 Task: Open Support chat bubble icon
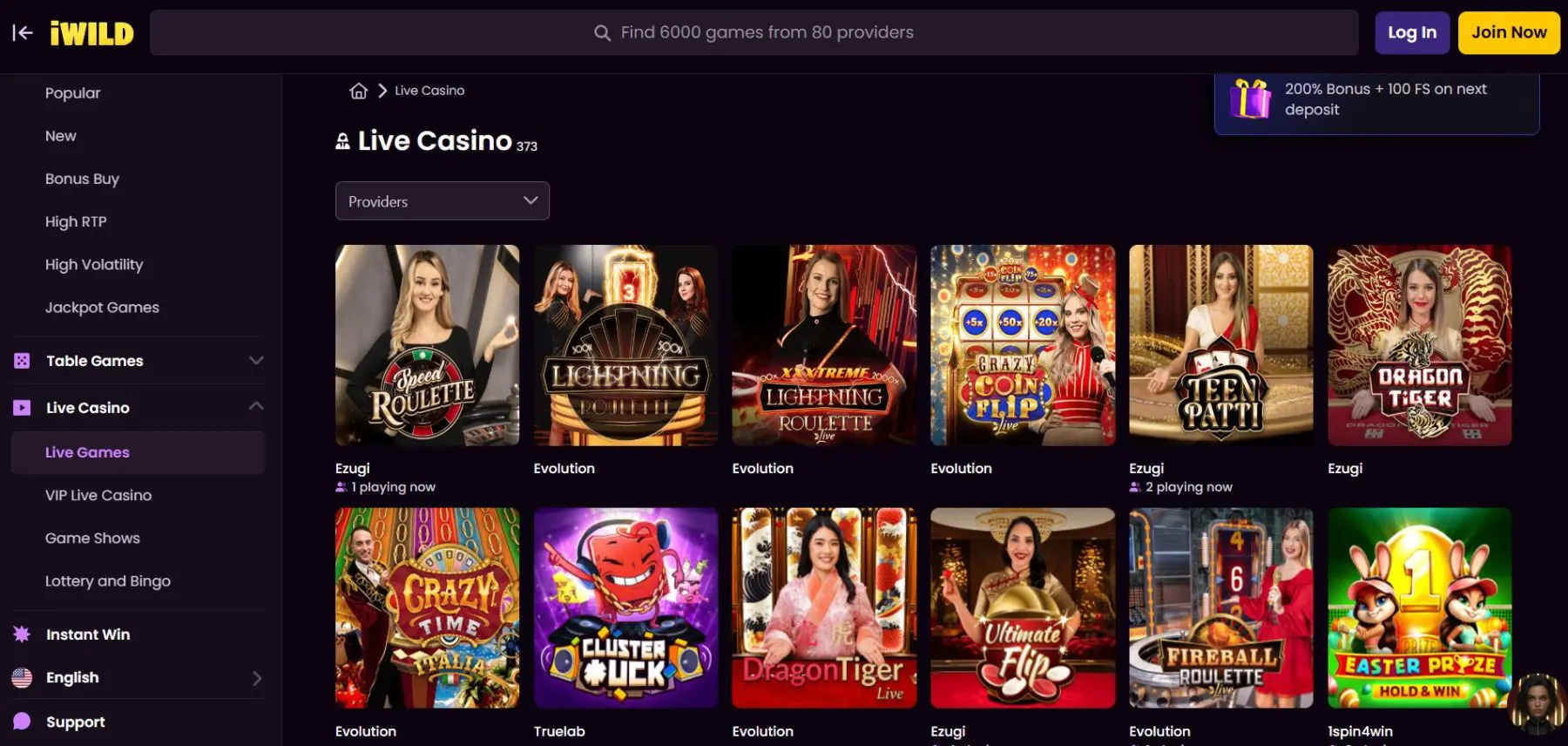[22, 722]
